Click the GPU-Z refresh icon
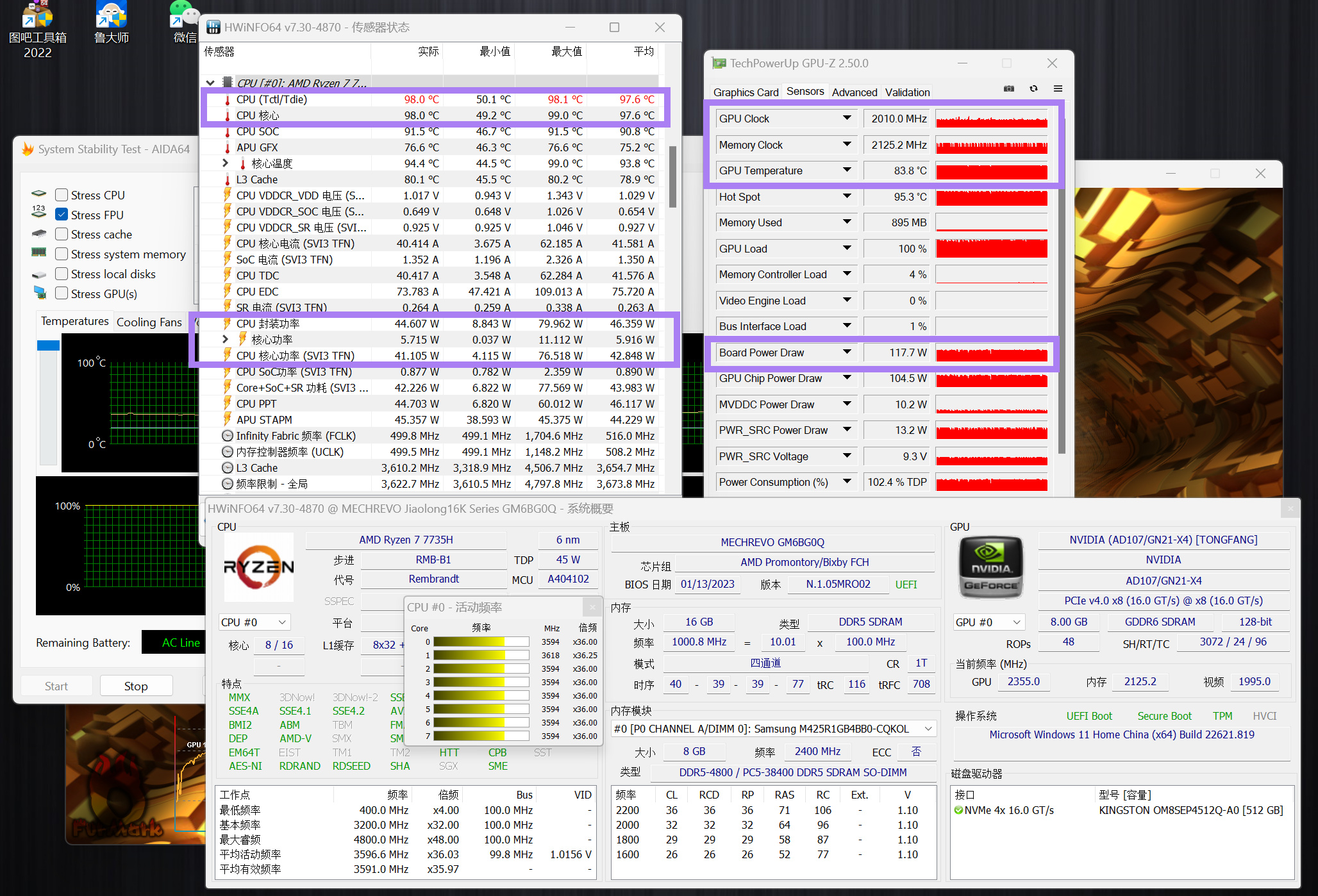The width and height of the screenshot is (1318, 896). tap(1033, 88)
